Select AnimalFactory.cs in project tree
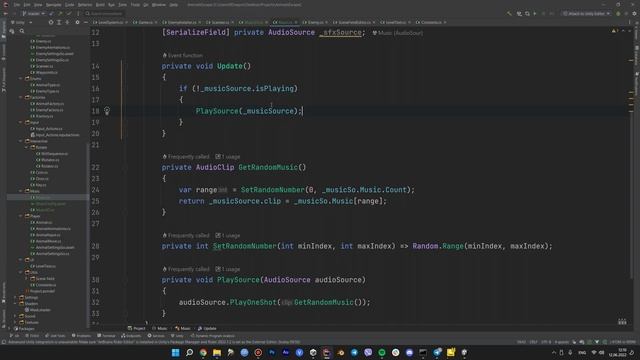This screenshot has height=360, width=640. [x=47, y=104]
